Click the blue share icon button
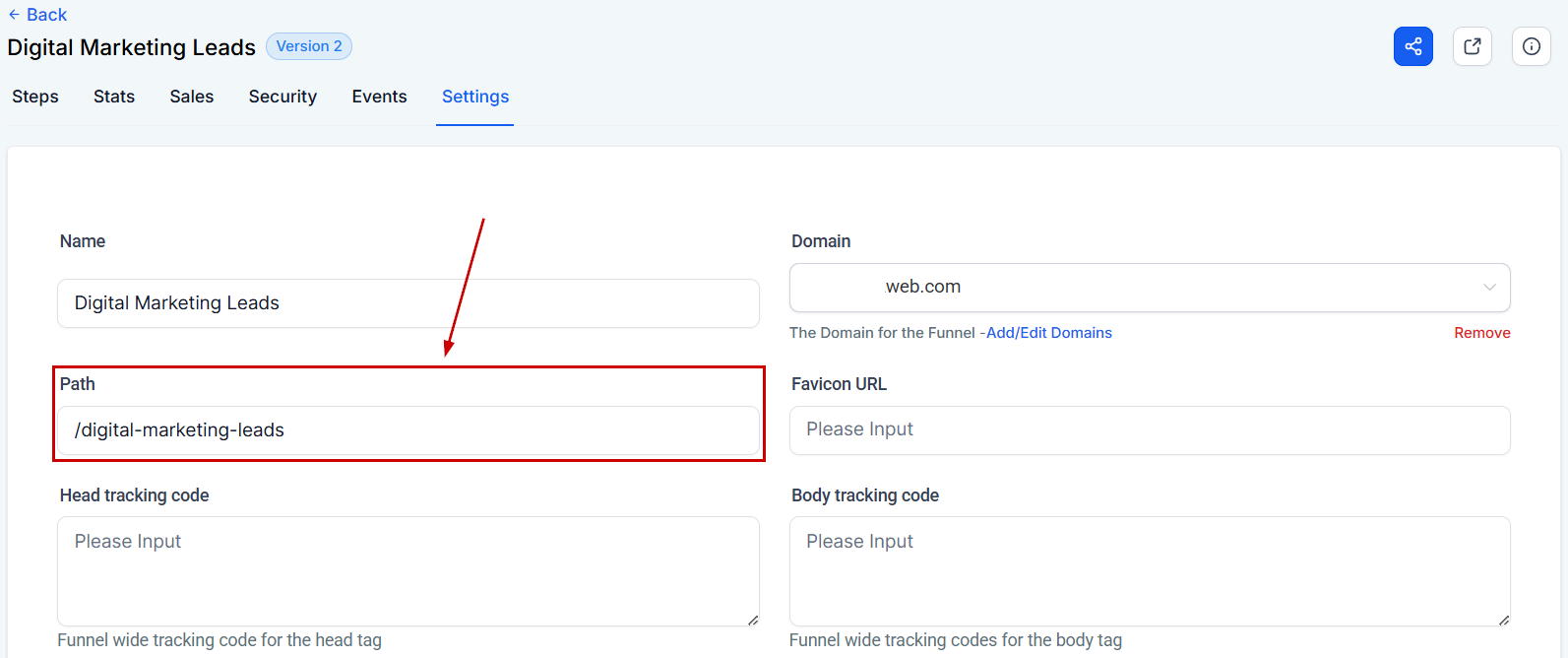The height and width of the screenshot is (658, 1568). tap(1412, 46)
